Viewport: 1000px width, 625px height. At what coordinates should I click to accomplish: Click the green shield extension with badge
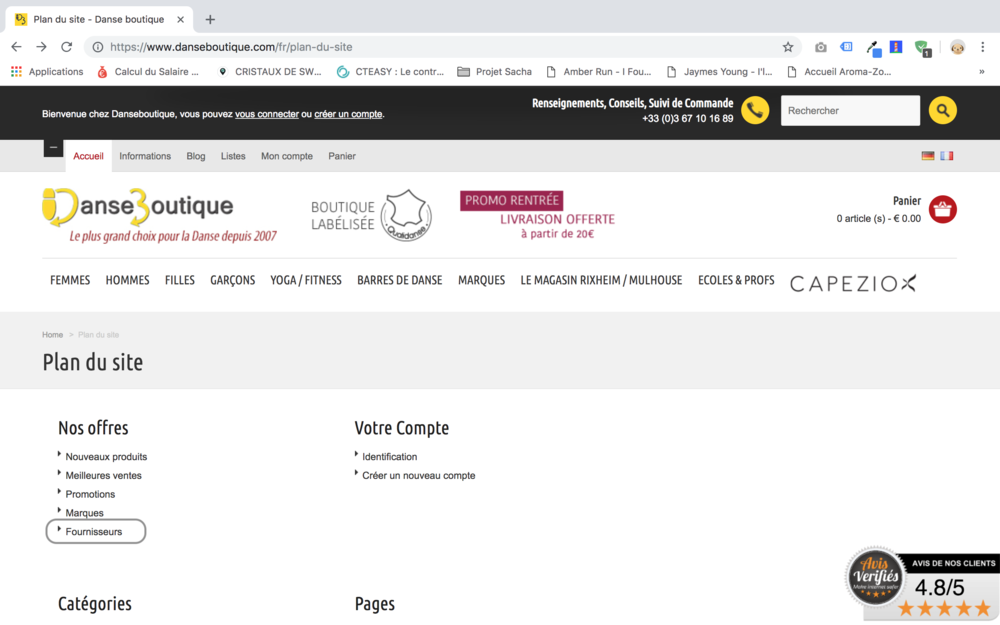[x=920, y=46]
